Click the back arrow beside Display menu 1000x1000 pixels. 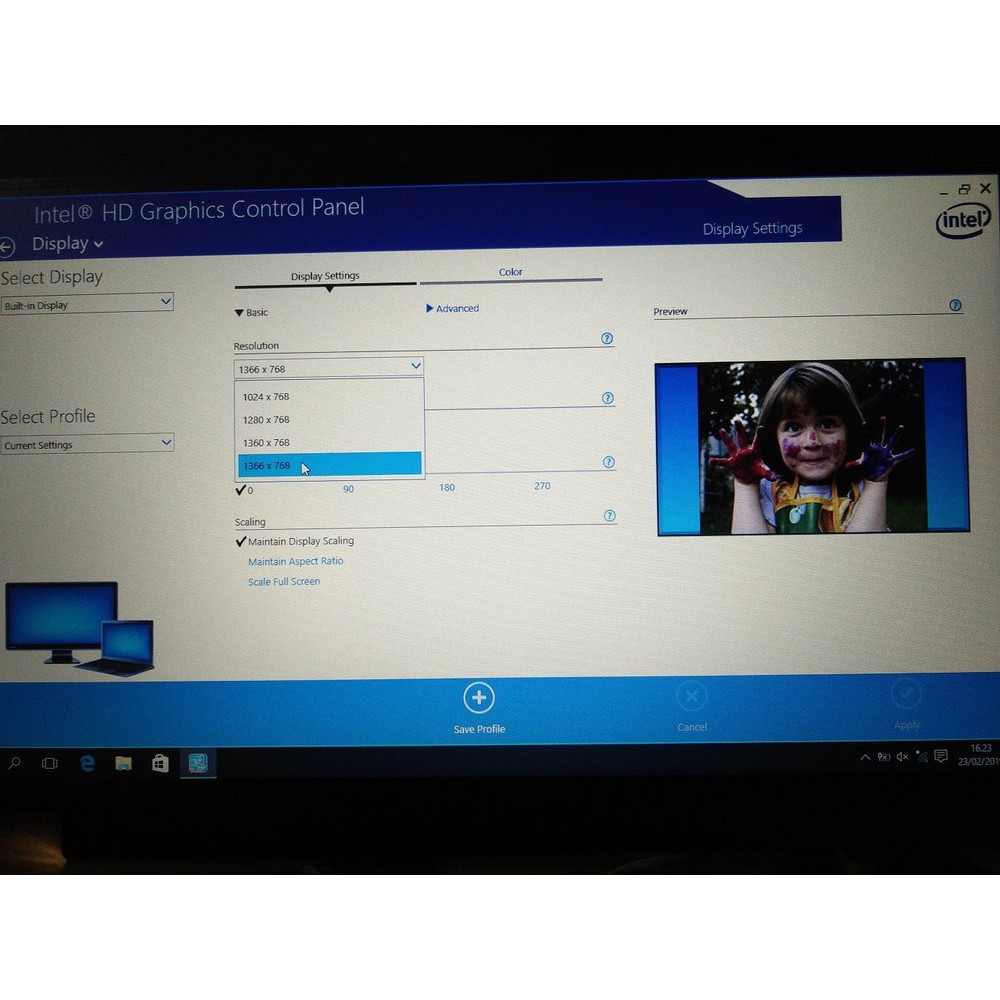pyautogui.click(x=8, y=246)
